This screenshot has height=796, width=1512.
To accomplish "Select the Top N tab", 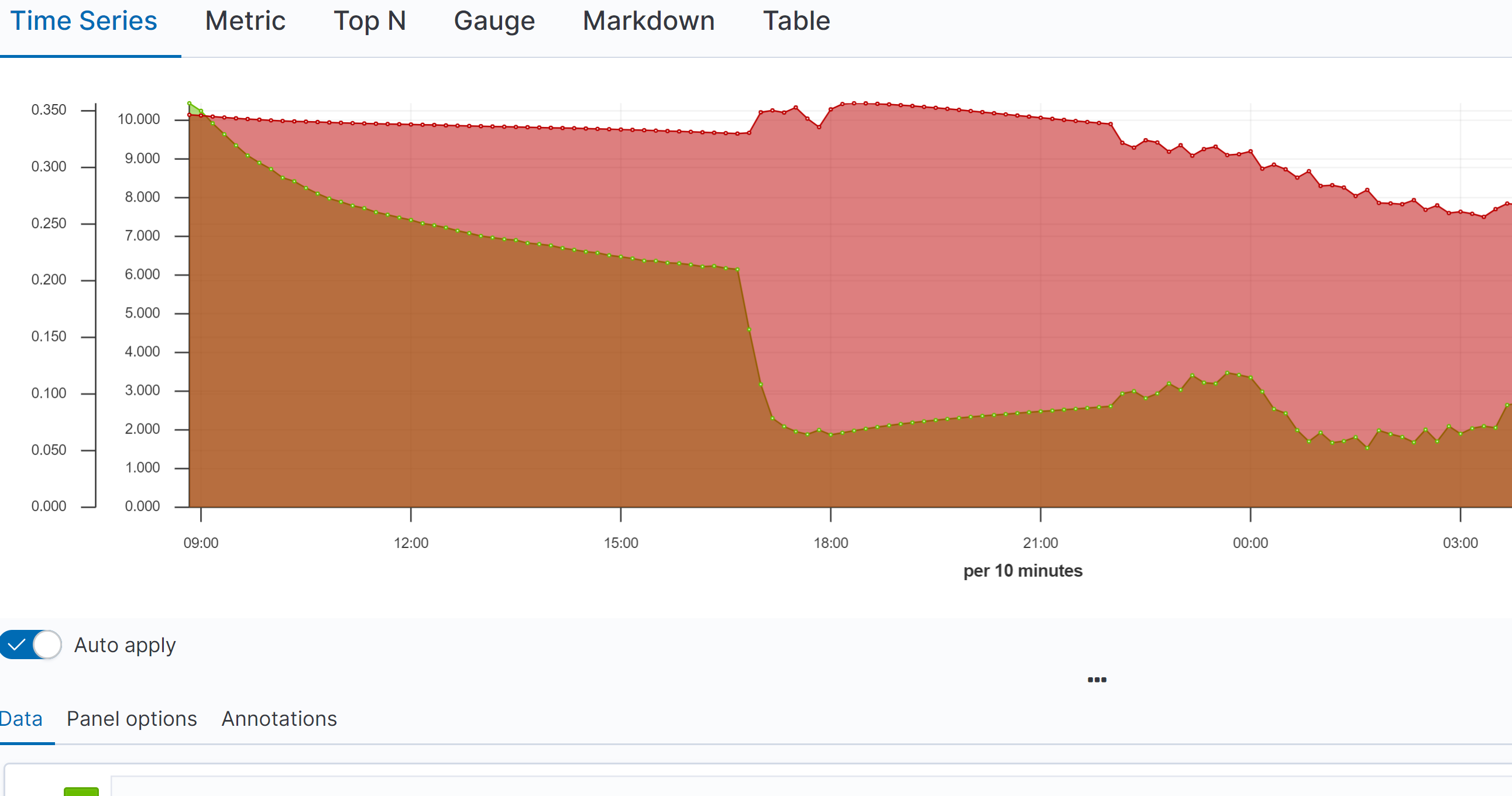I will point(369,22).
